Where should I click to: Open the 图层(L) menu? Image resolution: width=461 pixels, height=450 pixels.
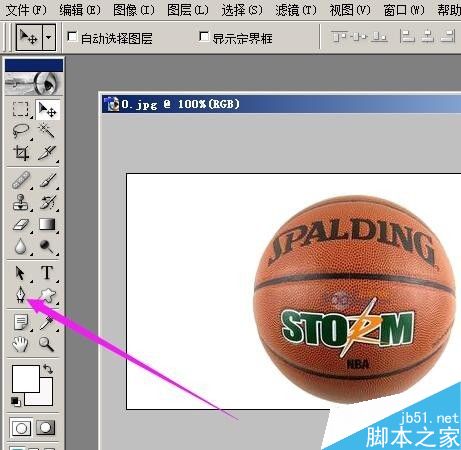point(188,10)
